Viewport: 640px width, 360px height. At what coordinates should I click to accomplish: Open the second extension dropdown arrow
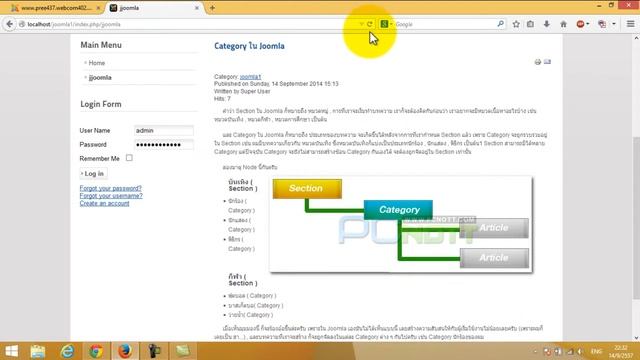coord(613,24)
